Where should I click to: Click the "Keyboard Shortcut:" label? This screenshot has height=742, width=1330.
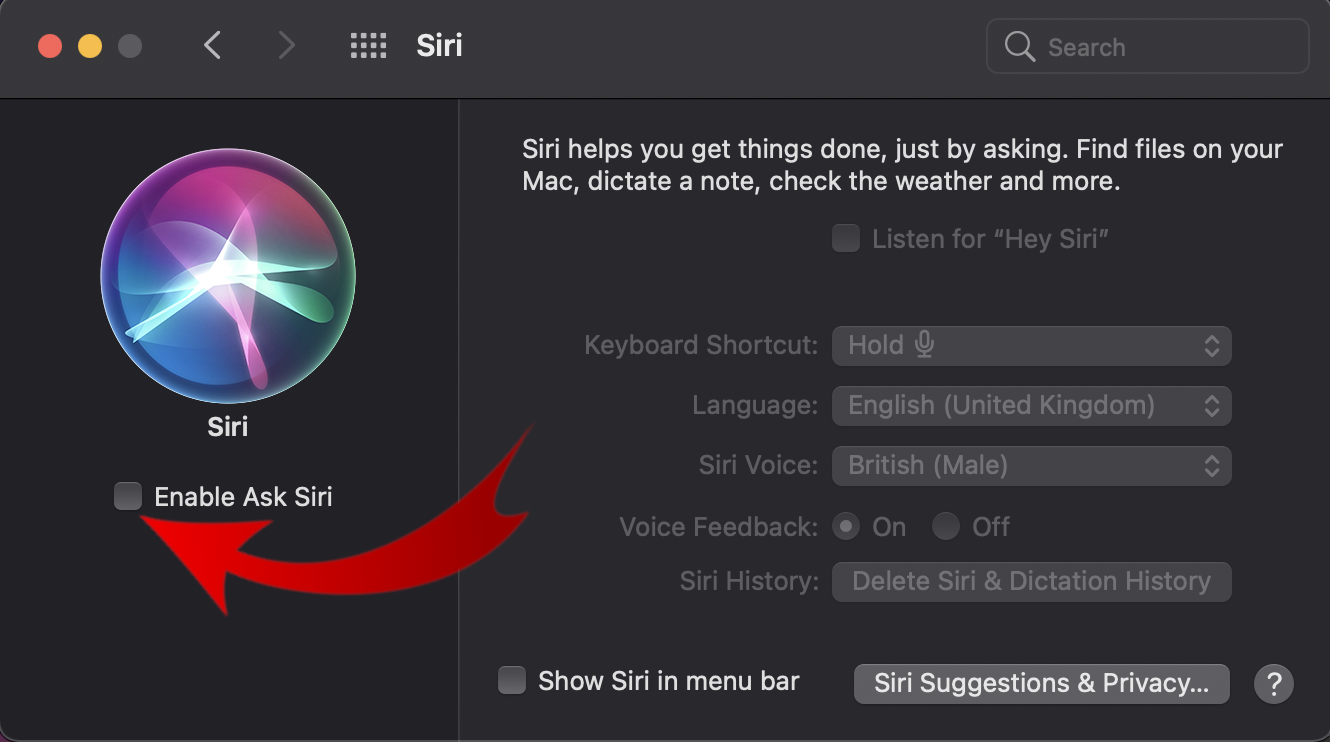[x=701, y=346]
